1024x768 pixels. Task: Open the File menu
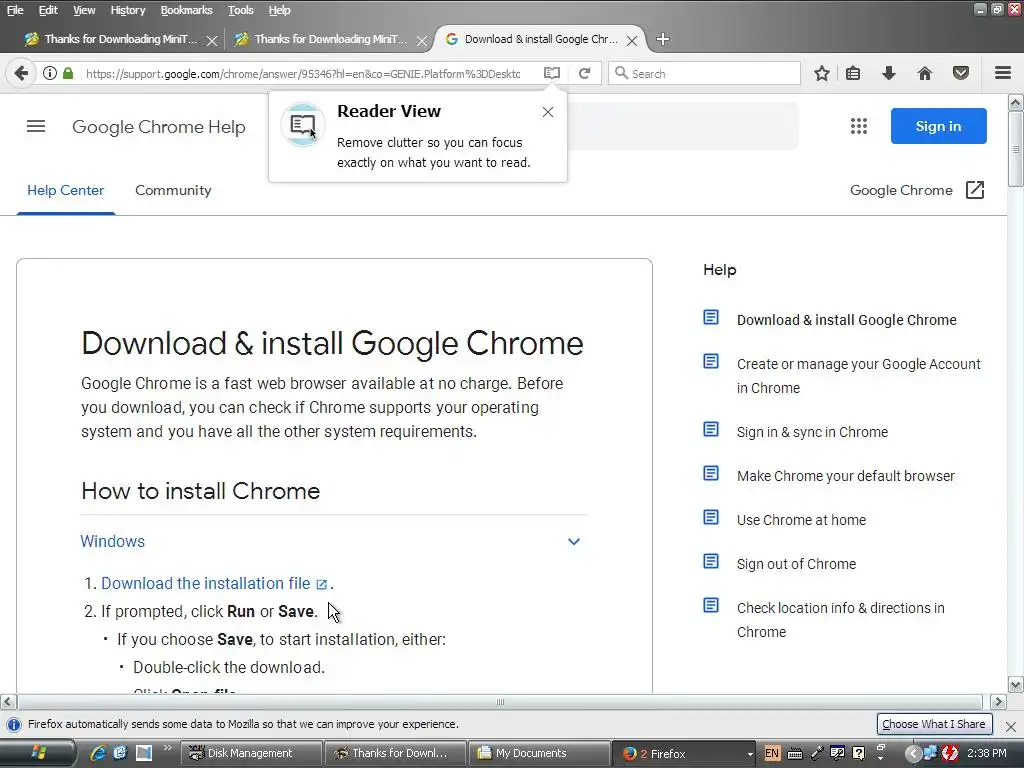point(14,10)
